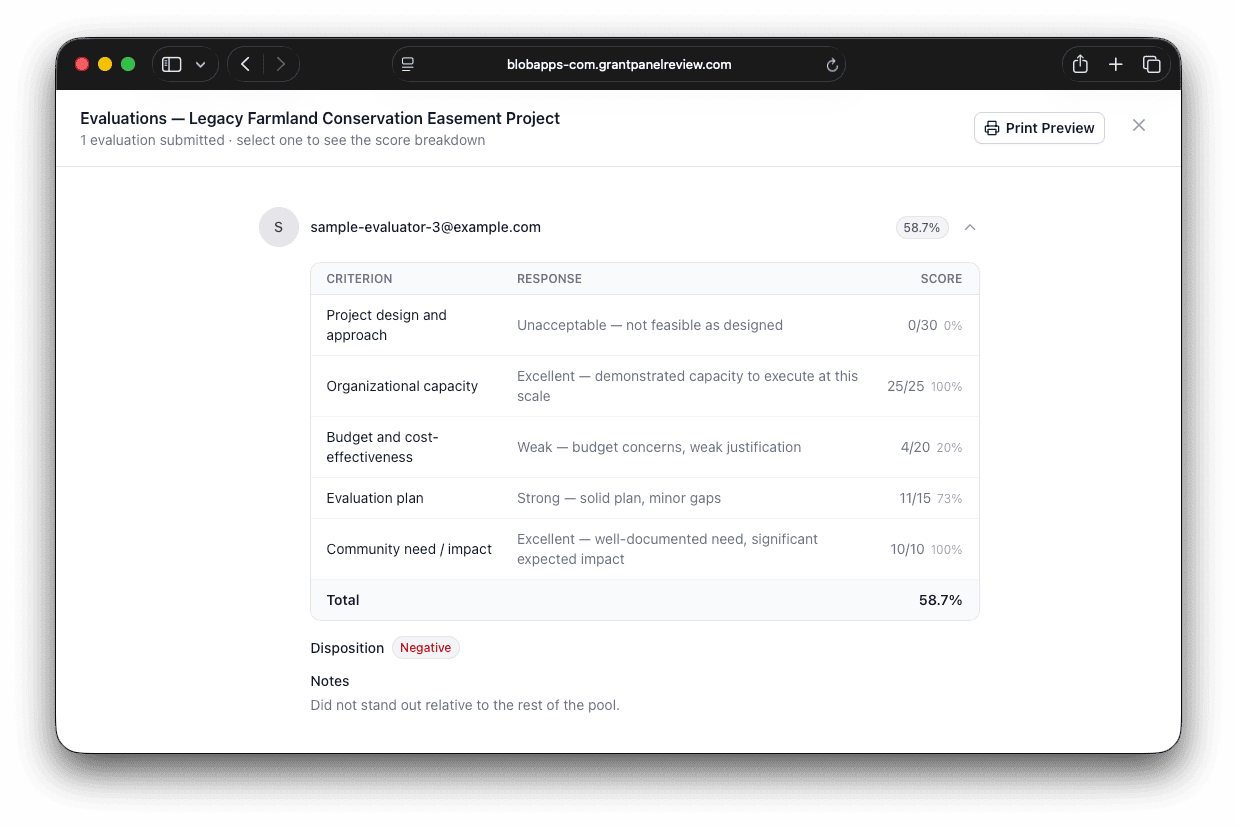Reload the page with refresh icon
This screenshot has height=827, width=1237.
pos(831,65)
